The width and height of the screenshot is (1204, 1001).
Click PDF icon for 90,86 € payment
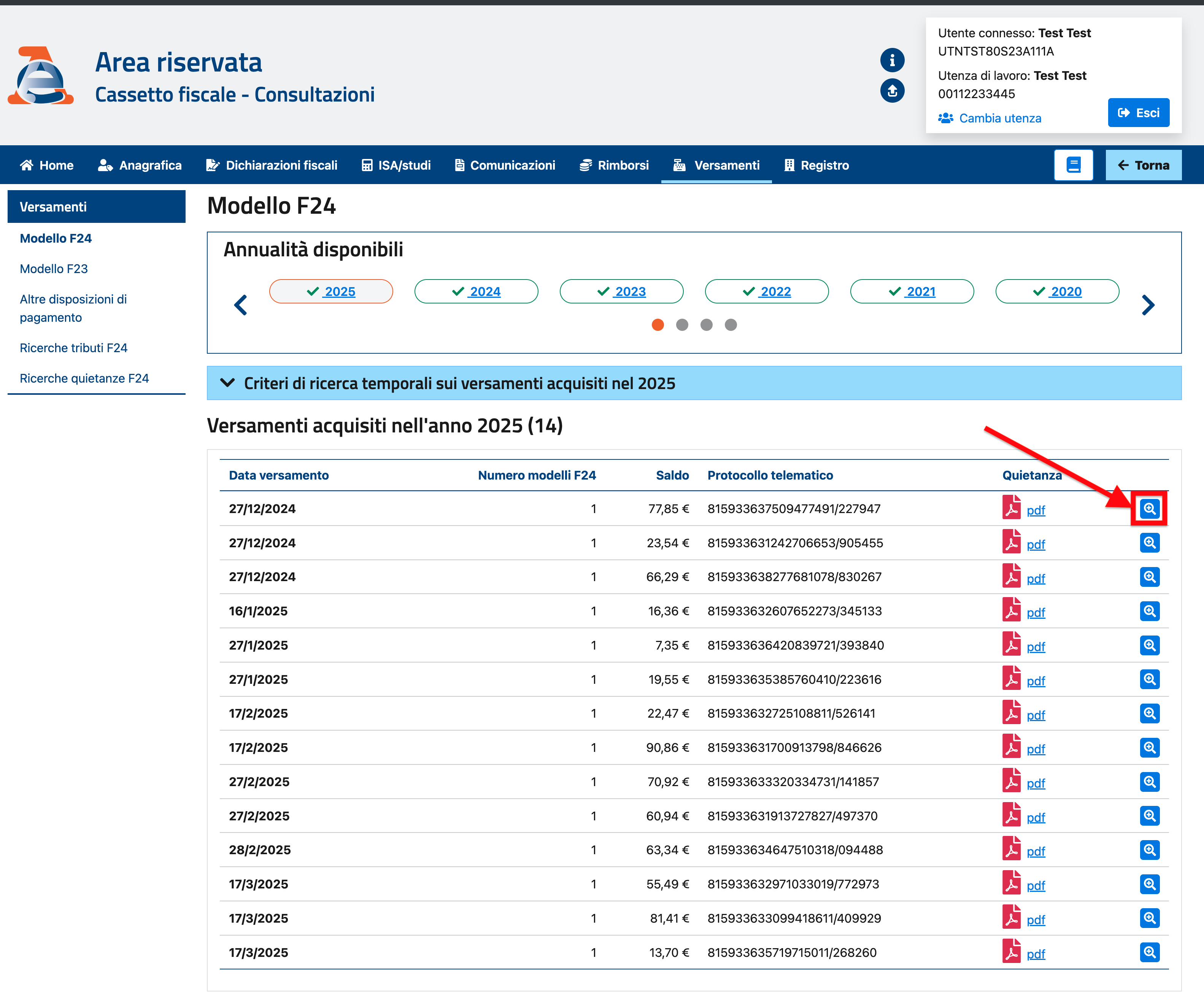(x=1011, y=747)
